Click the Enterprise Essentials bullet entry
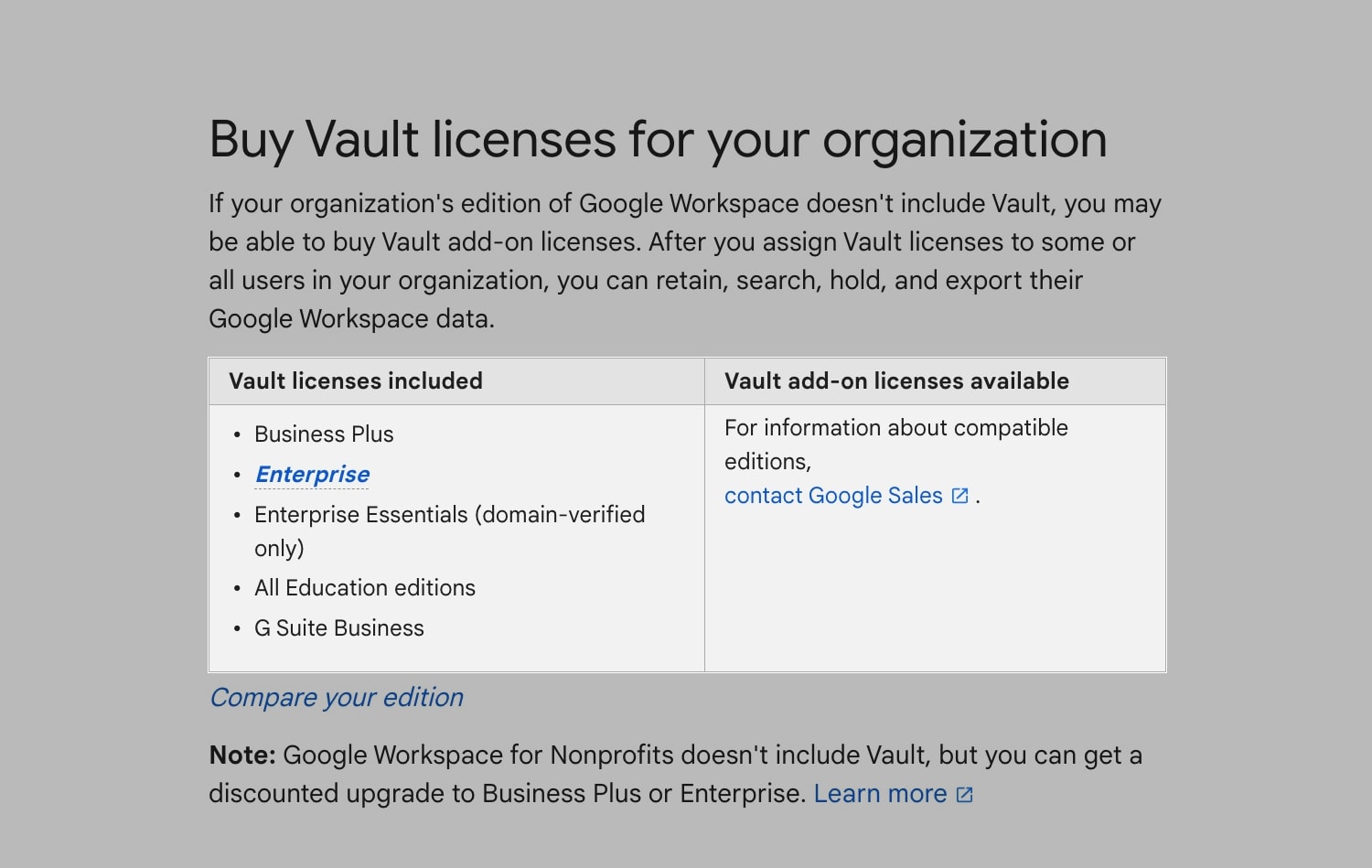The image size is (1372, 868). pos(449,514)
